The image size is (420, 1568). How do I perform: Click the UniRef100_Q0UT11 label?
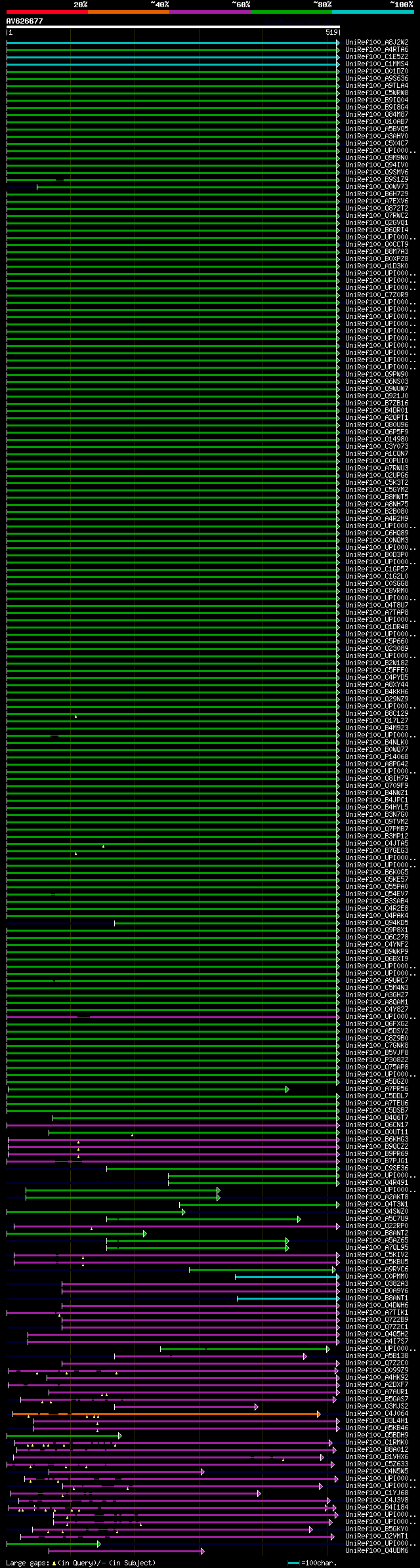[377, 1132]
